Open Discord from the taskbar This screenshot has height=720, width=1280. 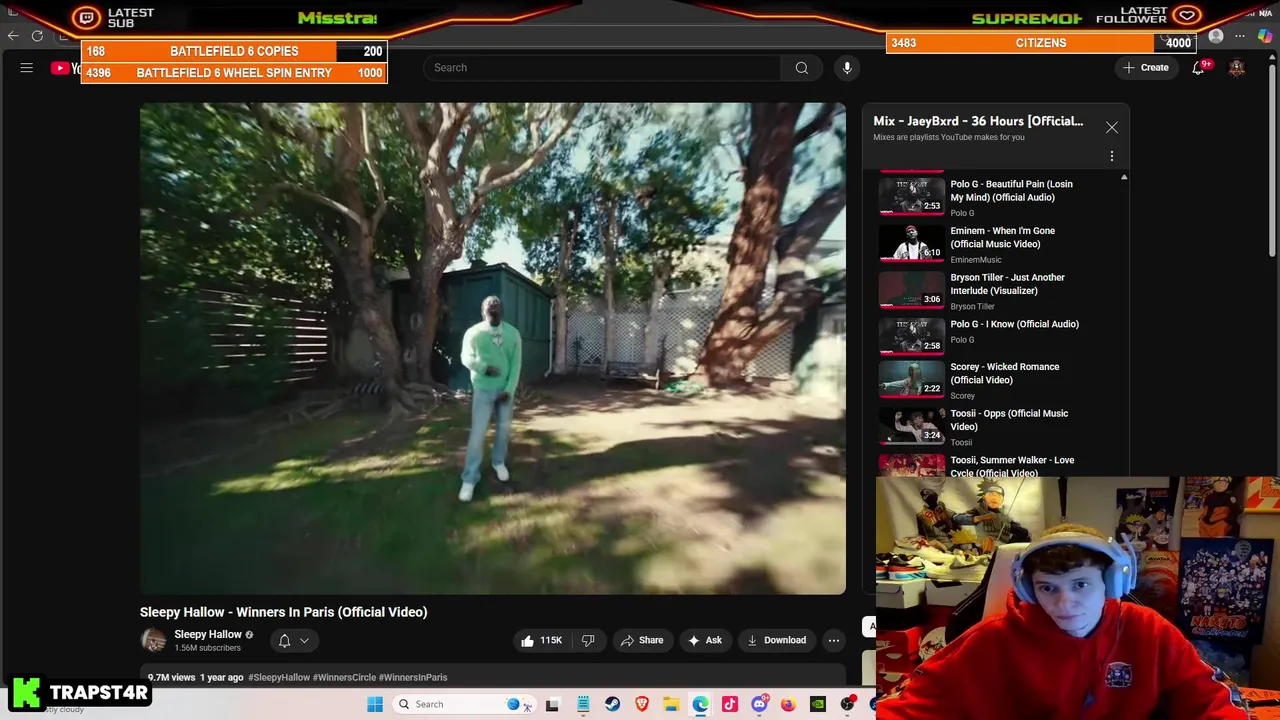(759, 704)
